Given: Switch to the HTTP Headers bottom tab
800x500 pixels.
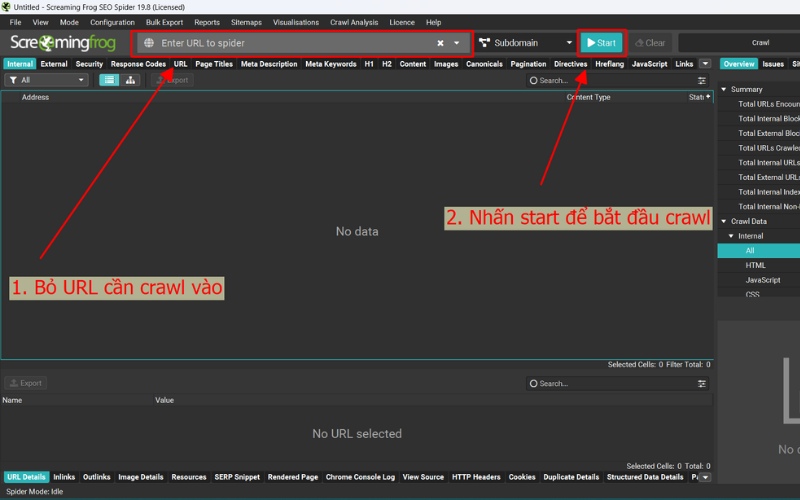Looking at the screenshot, I should click(x=476, y=477).
